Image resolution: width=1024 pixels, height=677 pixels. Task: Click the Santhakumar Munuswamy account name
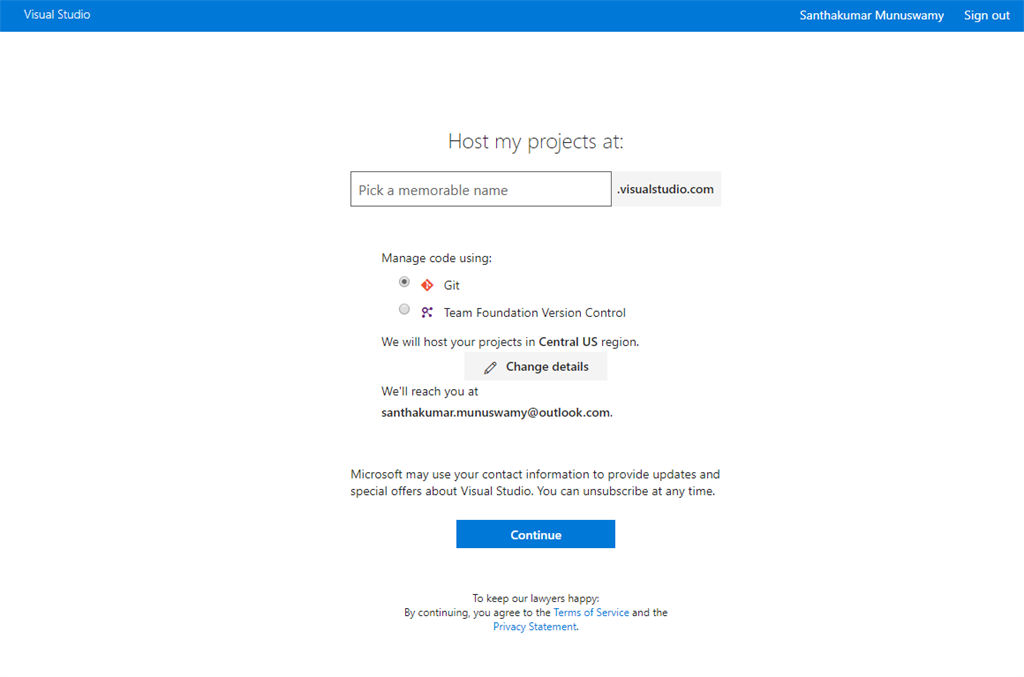(x=871, y=15)
